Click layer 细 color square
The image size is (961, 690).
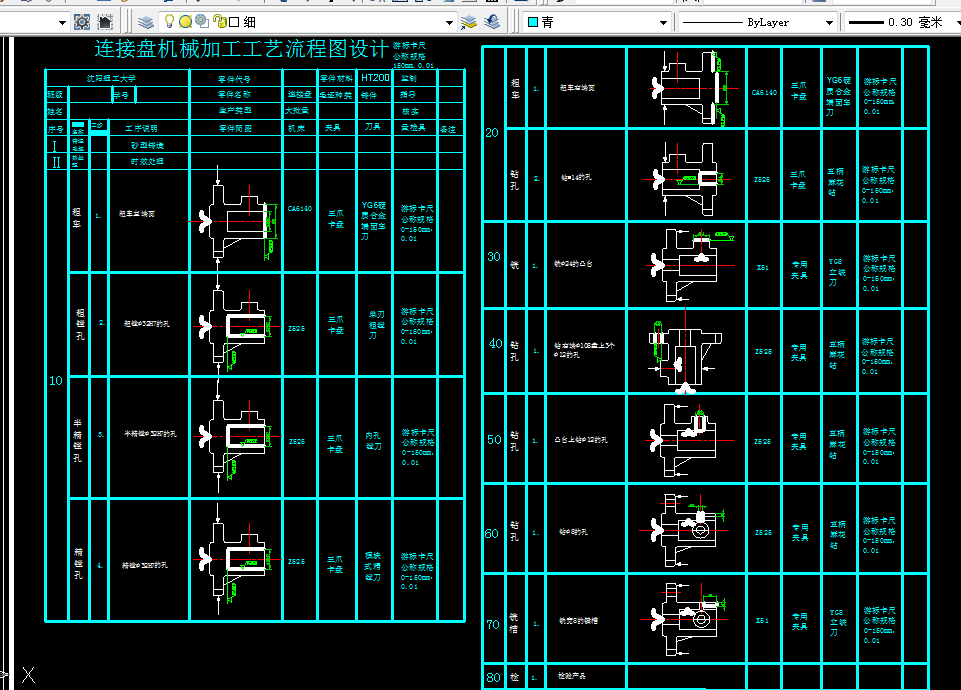pos(234,23)
